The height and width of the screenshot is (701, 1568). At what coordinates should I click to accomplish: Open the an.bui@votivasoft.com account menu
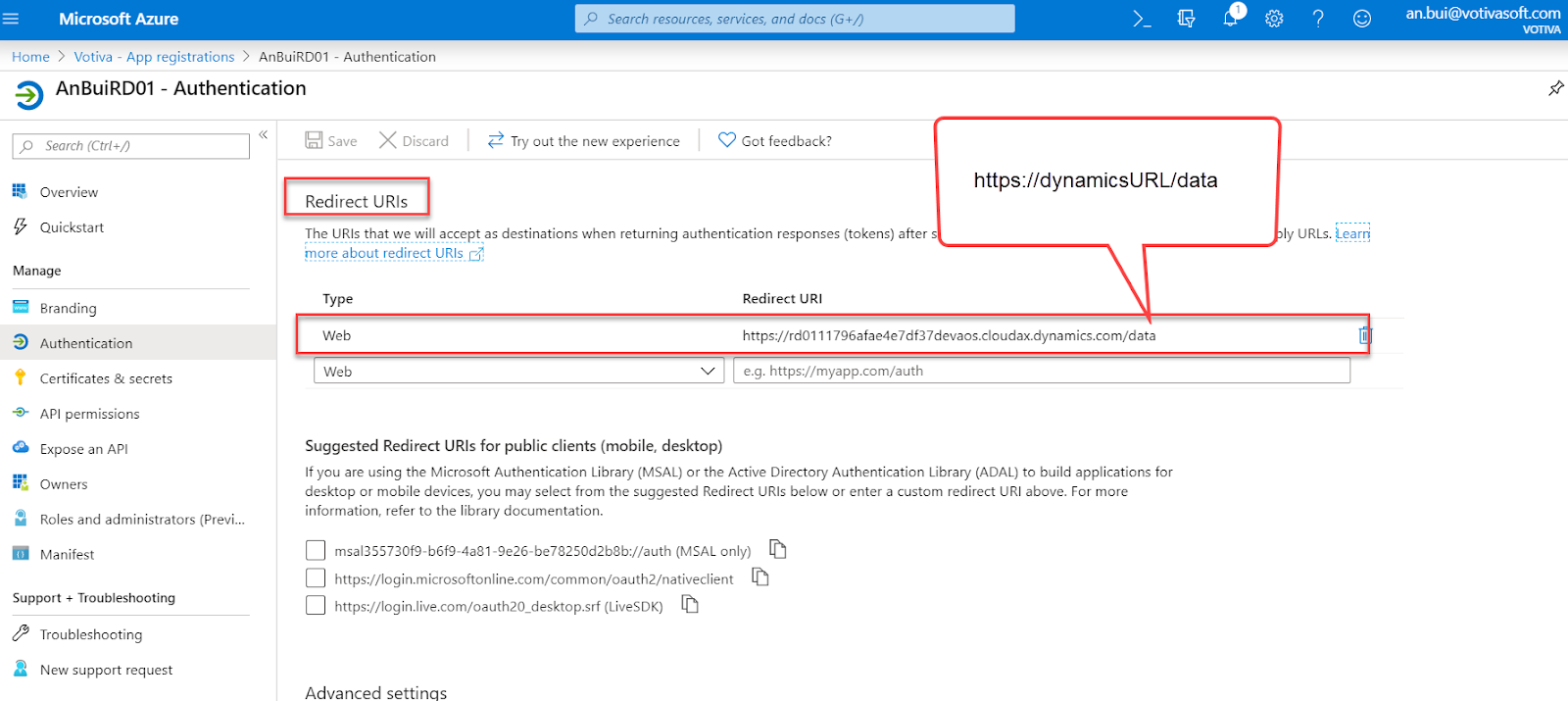pyautogui.click(x=1483, y=19)
